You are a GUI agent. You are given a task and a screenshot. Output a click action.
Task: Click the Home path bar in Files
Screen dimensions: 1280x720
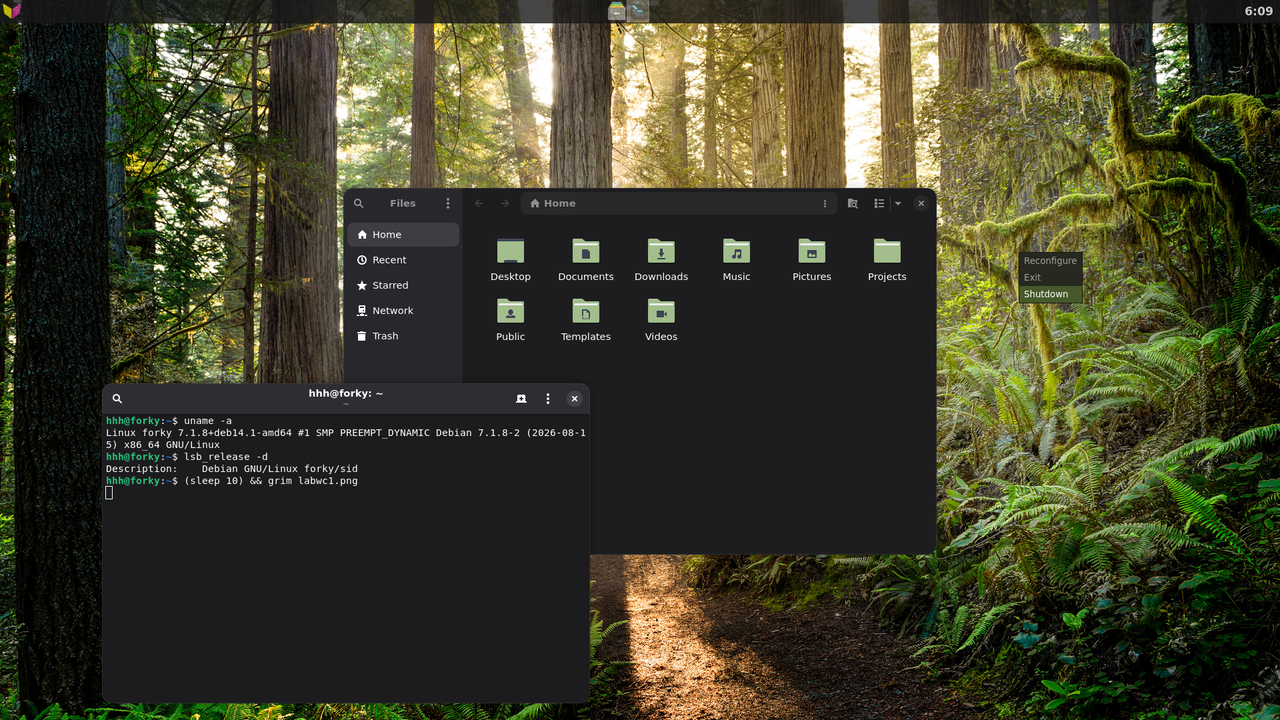click(x=678, y=203)
